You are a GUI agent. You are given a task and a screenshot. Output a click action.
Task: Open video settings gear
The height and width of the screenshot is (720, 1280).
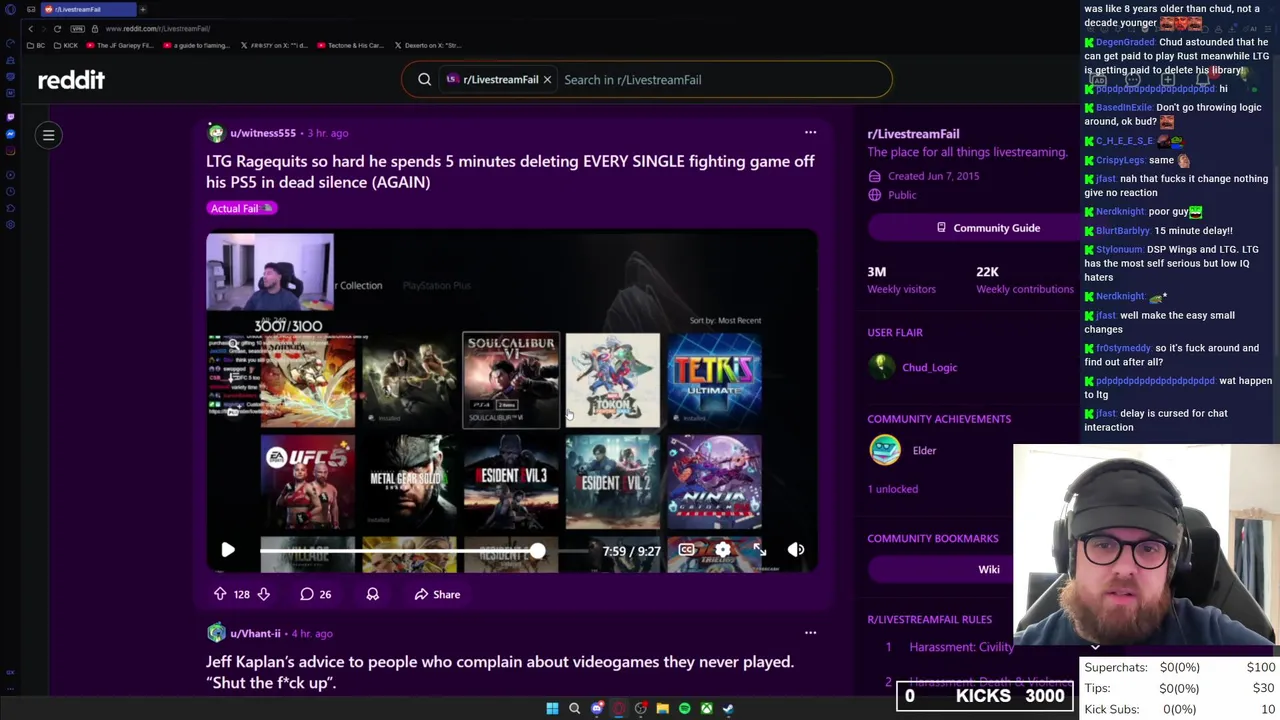pos(723,550)
